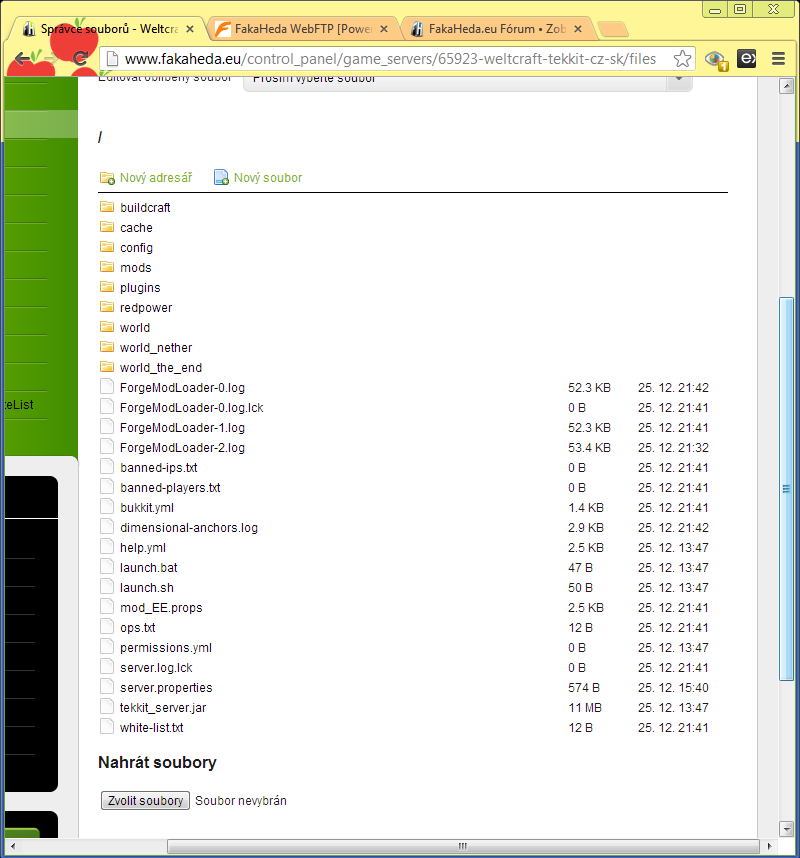This screenshot has height=858, width=800.
Task: Click the folder icon next to buildcraft
Action: point(107,207)
